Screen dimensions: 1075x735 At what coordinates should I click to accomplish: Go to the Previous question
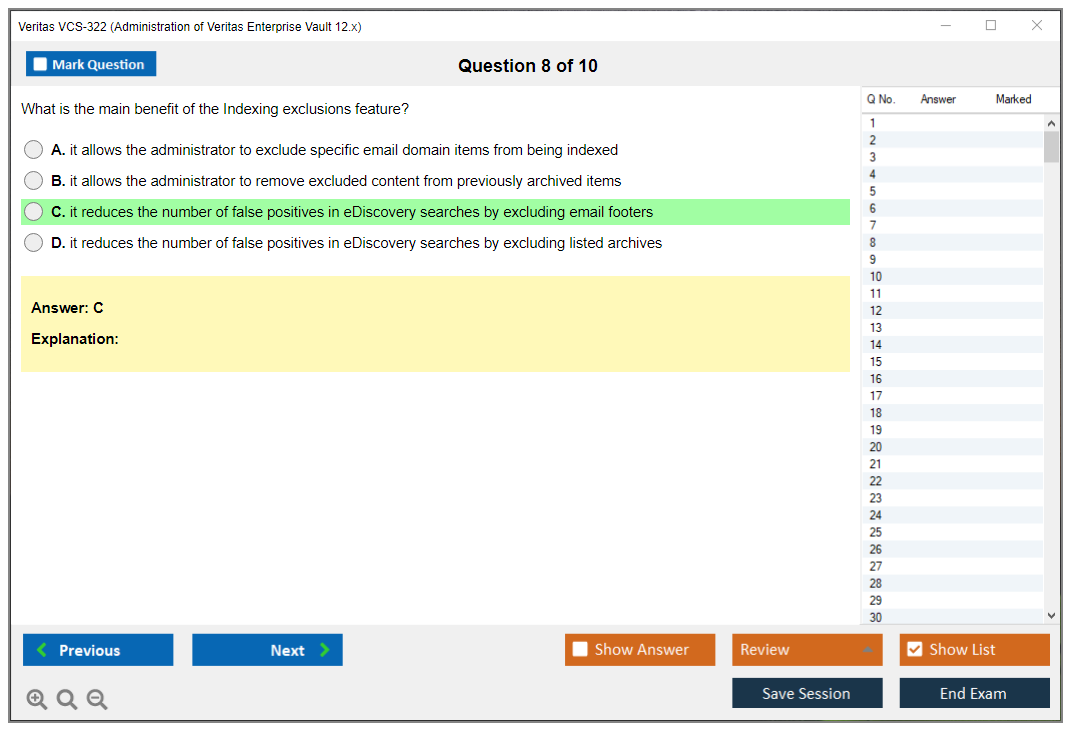tap(98, 650)
